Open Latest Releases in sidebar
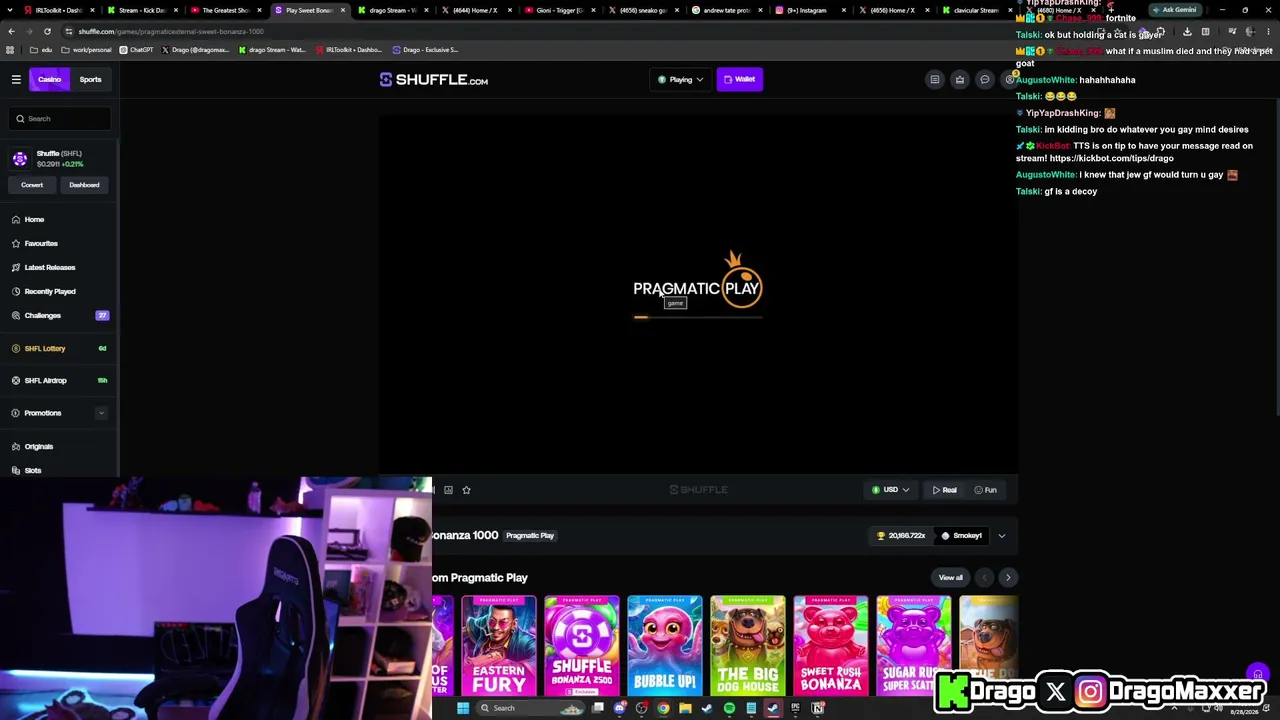 (49, 267)
